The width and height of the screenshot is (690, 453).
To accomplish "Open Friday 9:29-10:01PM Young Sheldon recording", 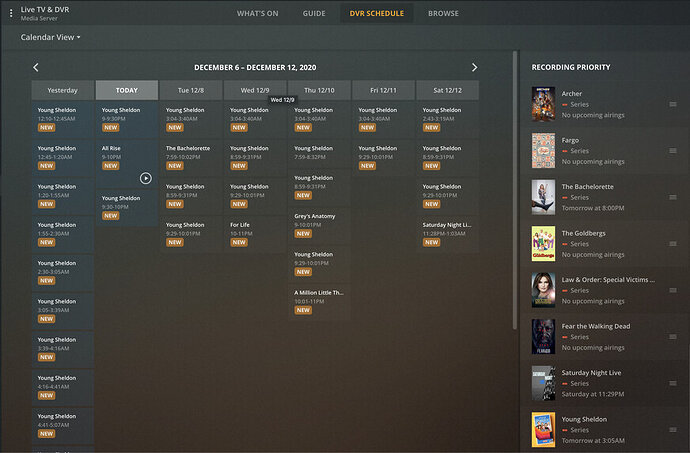I will (x=383, y=158).
